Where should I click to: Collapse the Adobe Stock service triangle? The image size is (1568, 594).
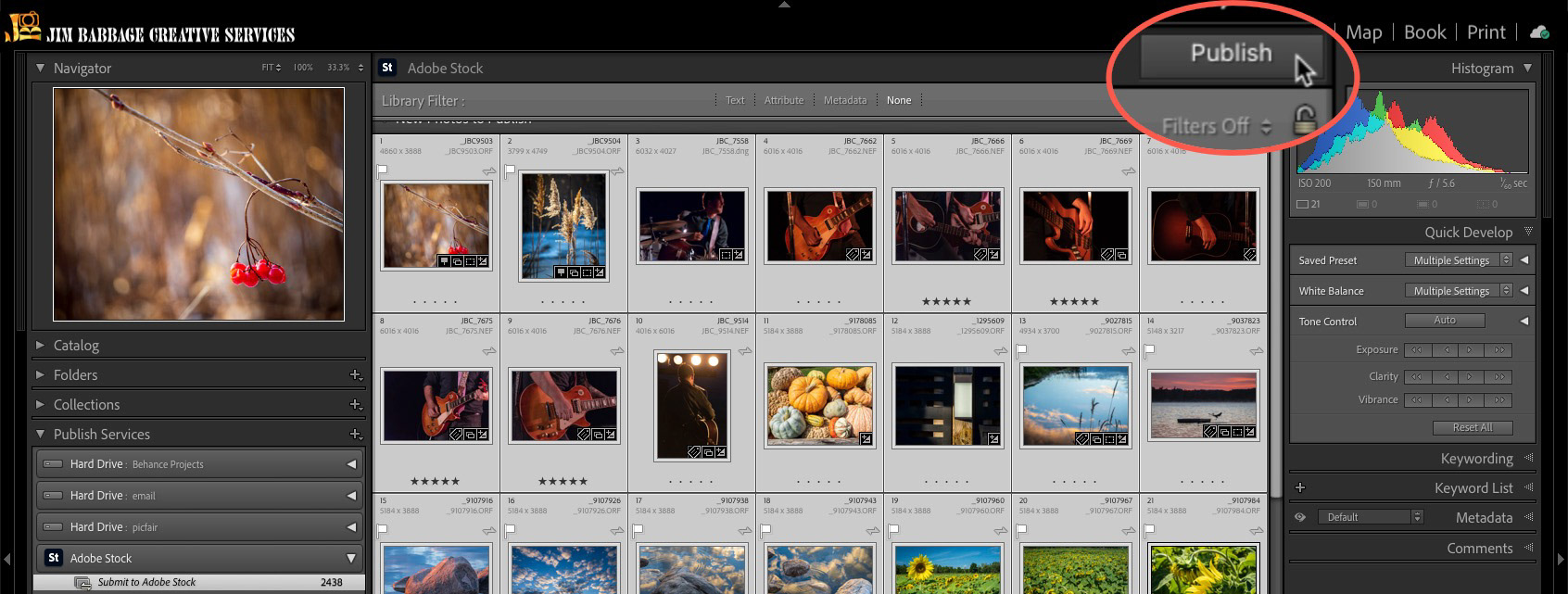[351, 558]
